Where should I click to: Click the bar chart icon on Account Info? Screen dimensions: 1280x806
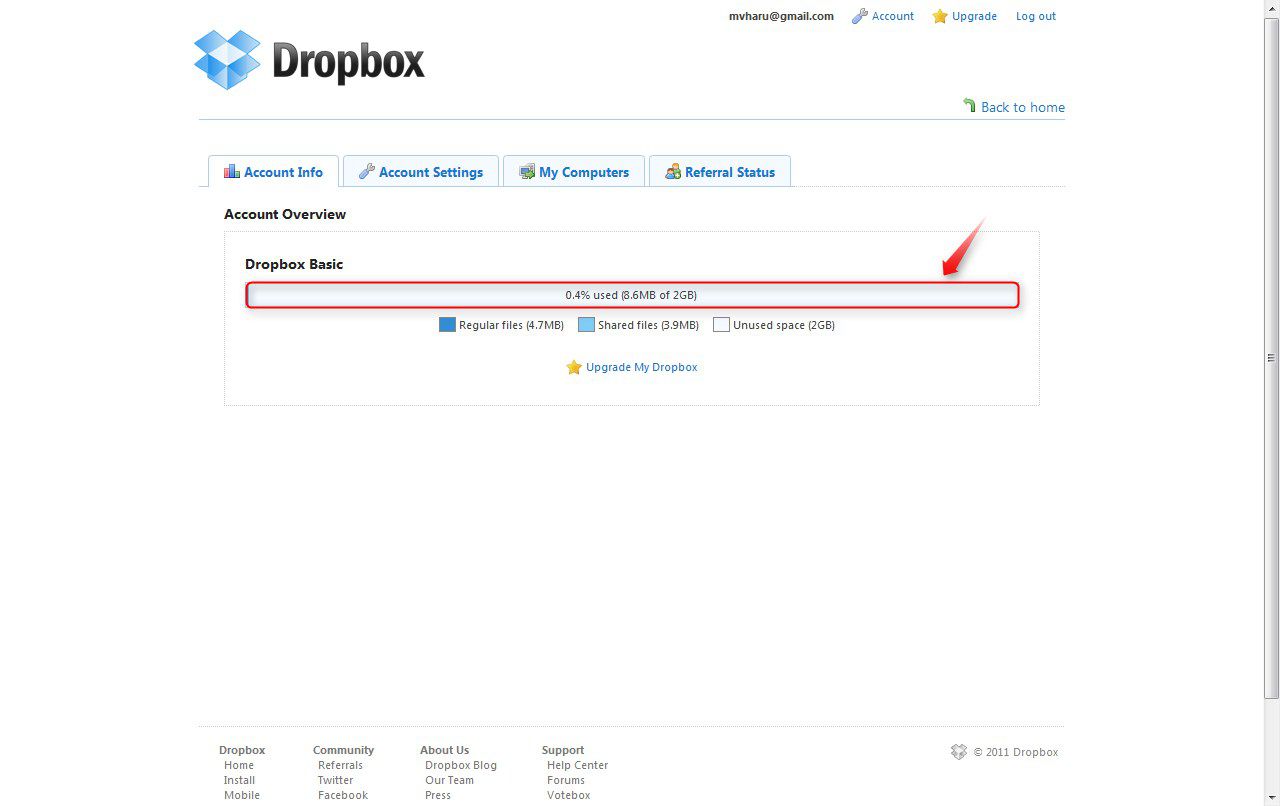[232, 171]
